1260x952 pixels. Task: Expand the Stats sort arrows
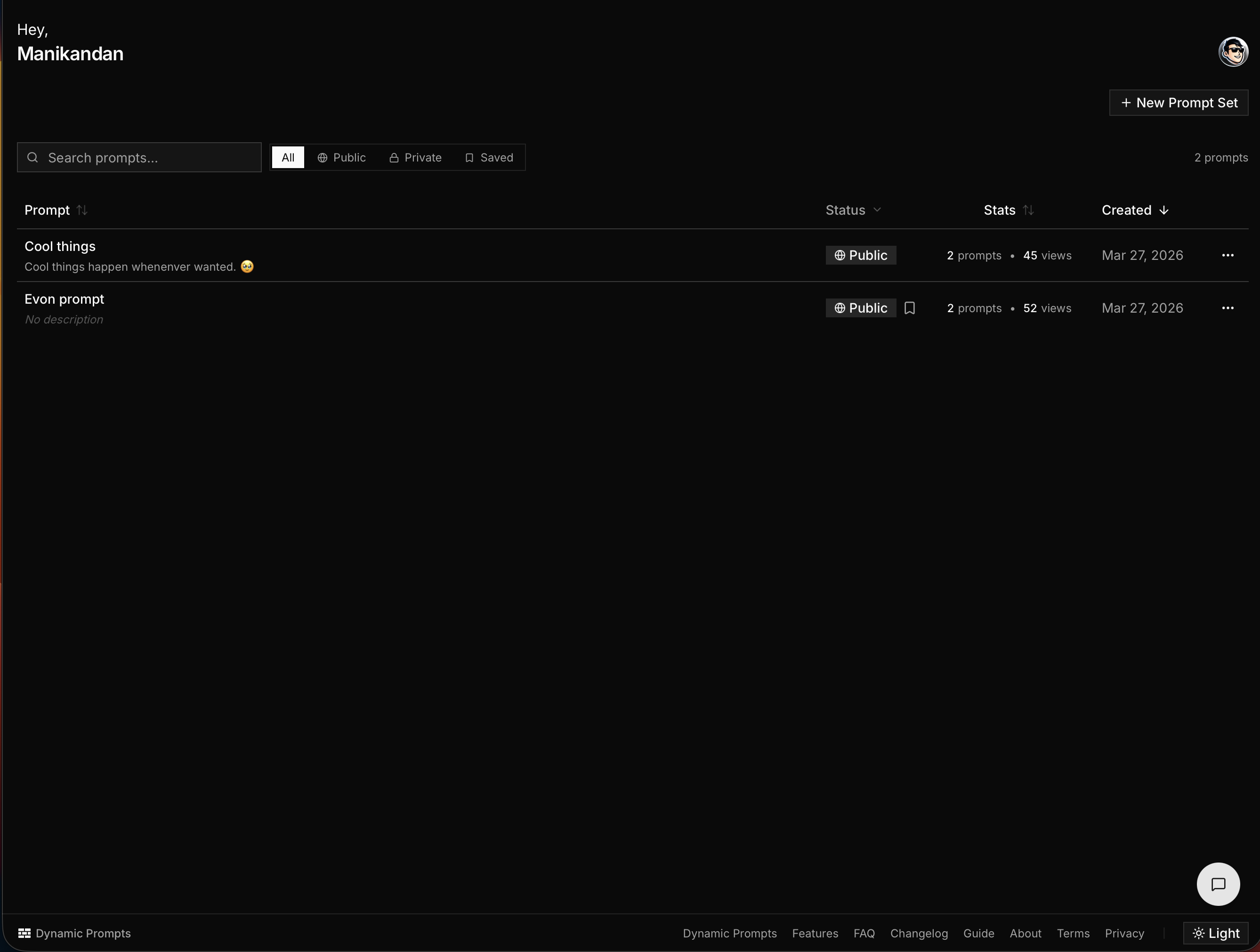pyautogui.click(x=1029, y=210)
